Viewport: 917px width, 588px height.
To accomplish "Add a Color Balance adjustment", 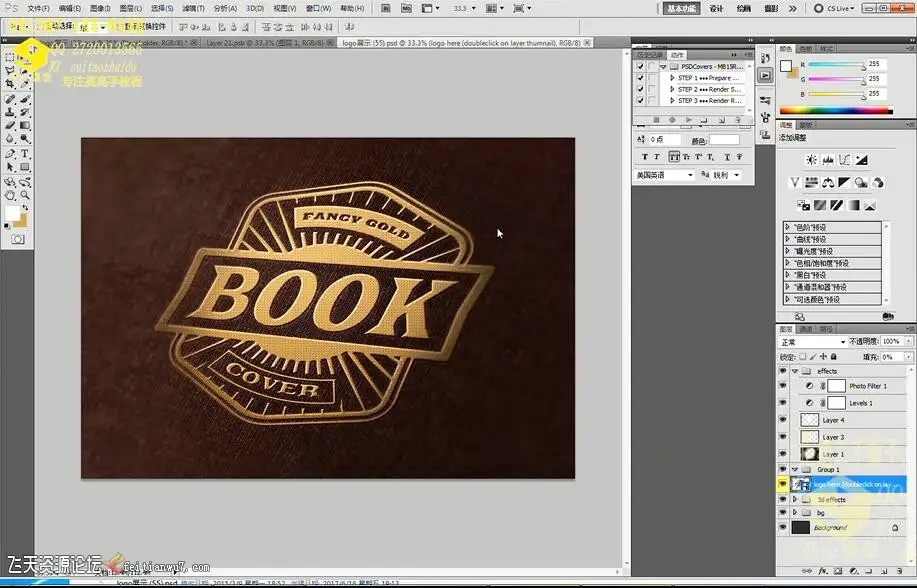I will (828, 183).
